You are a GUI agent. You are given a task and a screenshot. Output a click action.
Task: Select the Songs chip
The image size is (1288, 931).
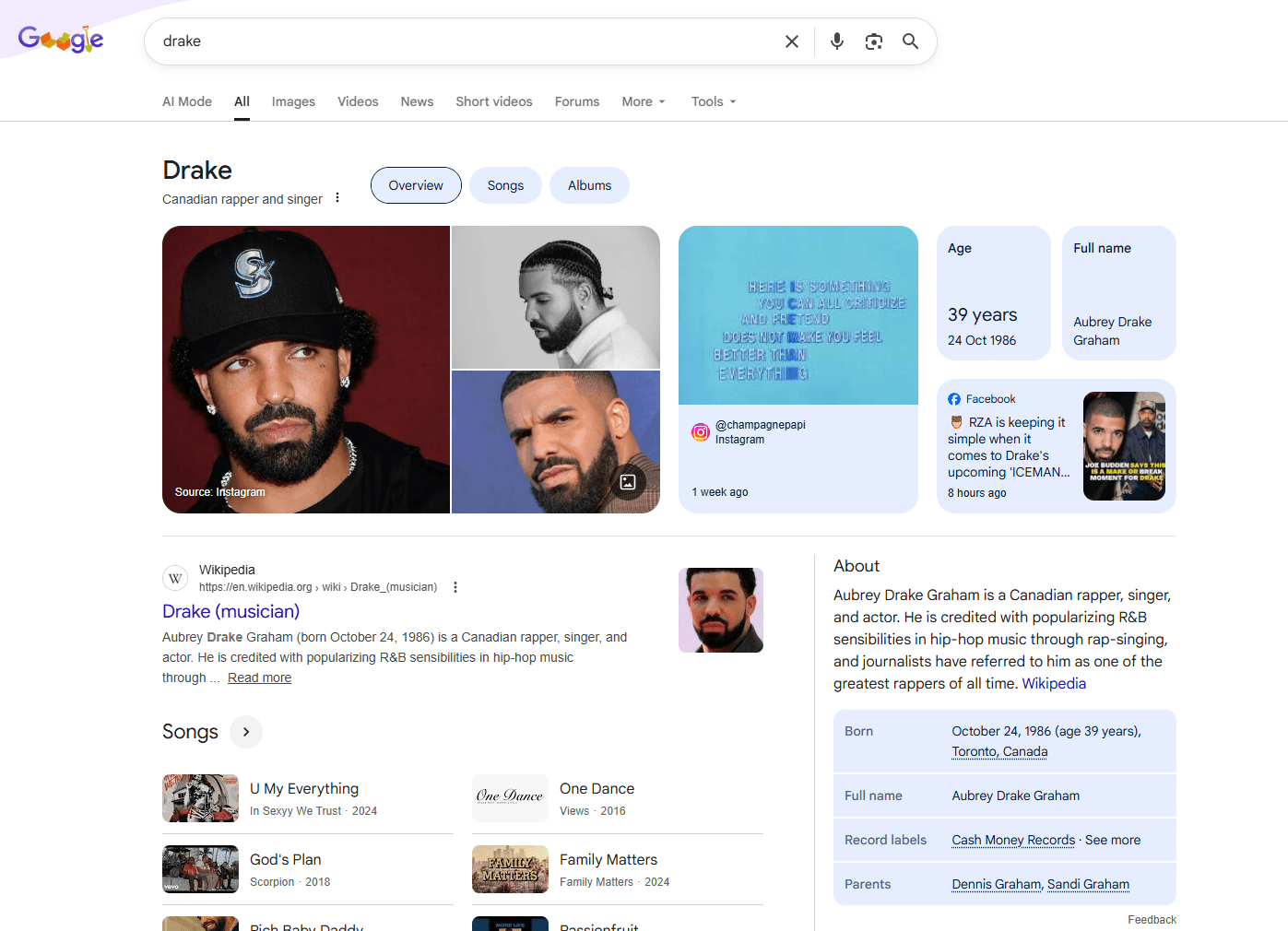coord(505,185)
